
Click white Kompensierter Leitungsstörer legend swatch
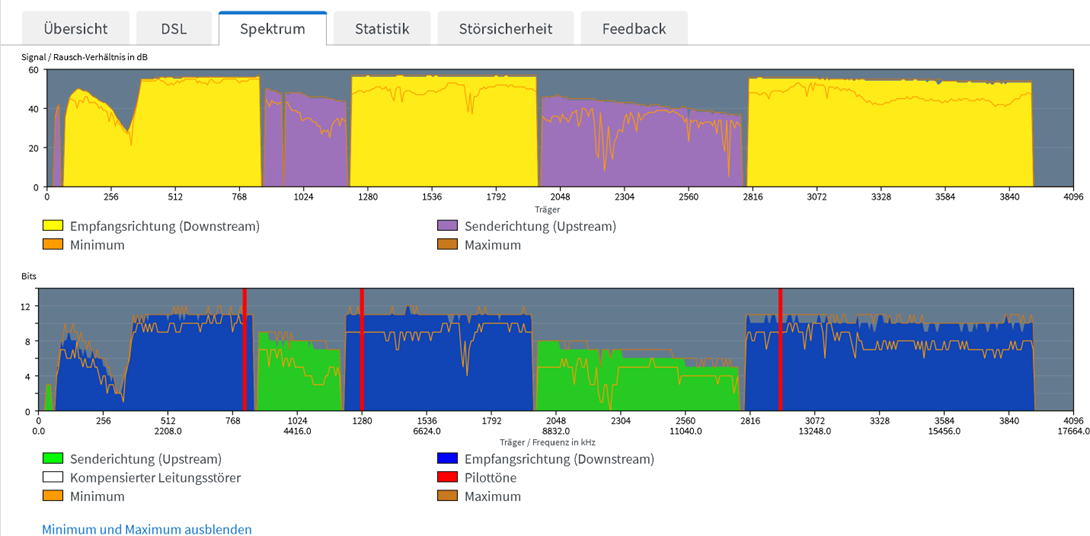coord(52,478)
